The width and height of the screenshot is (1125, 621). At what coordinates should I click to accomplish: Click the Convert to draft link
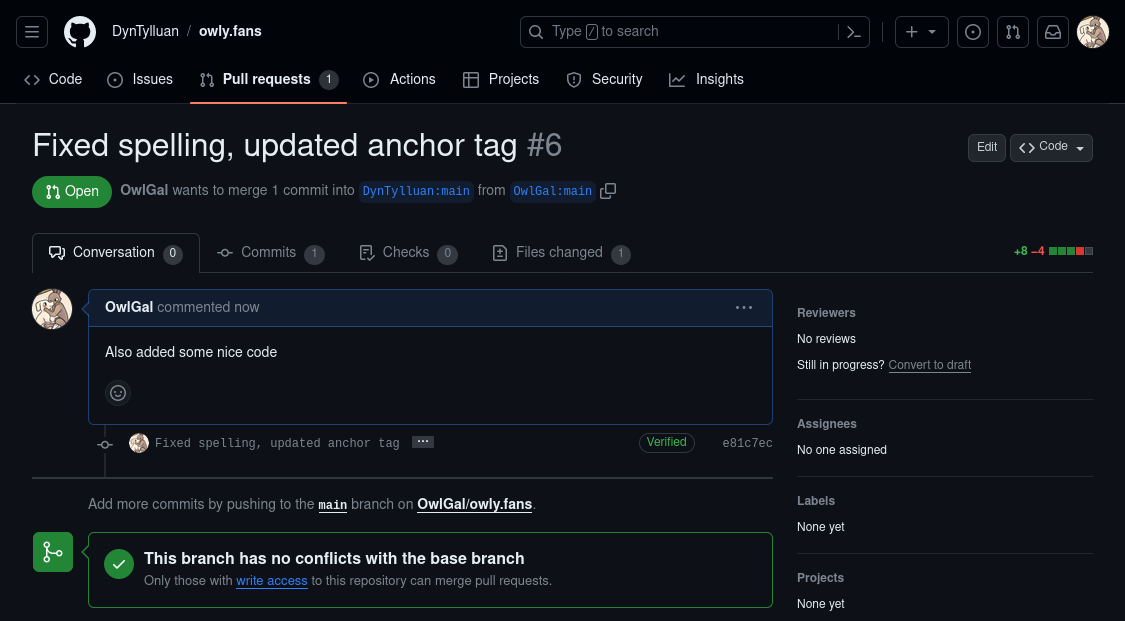tap(929, 365)
